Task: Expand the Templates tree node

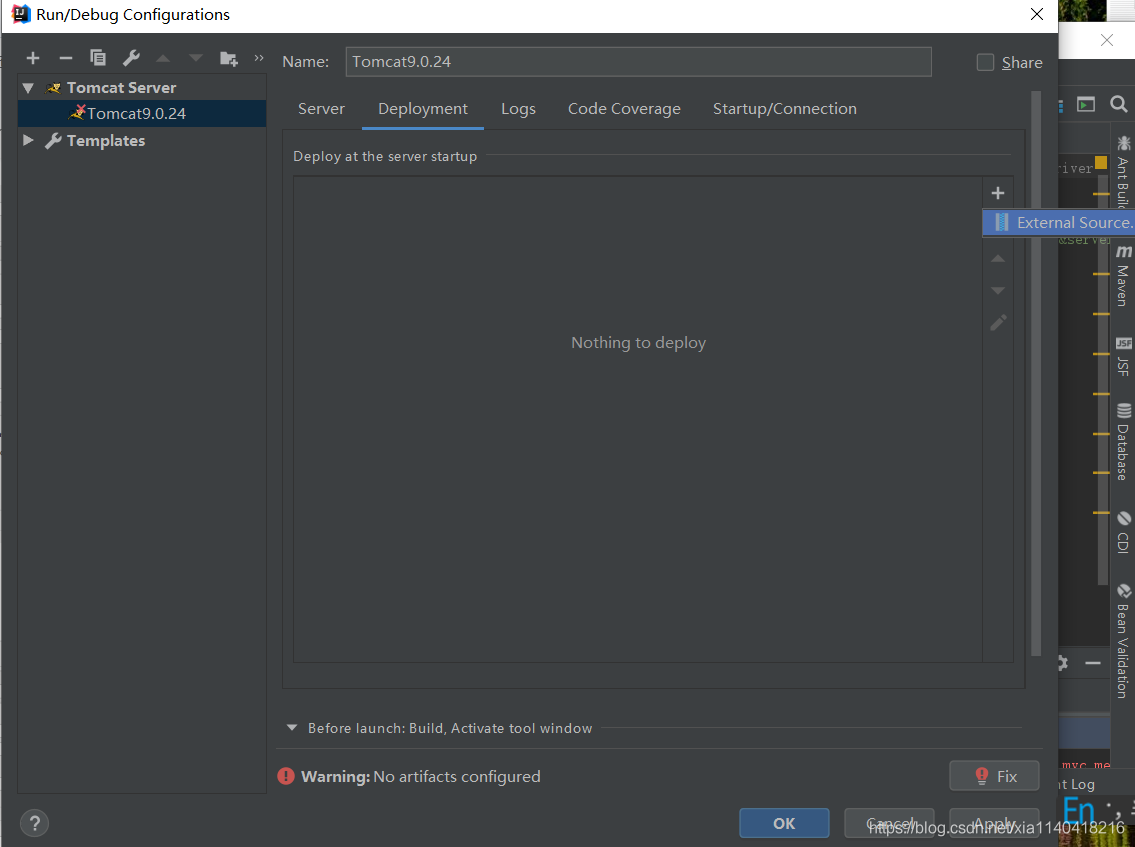Action: point(28,140)
